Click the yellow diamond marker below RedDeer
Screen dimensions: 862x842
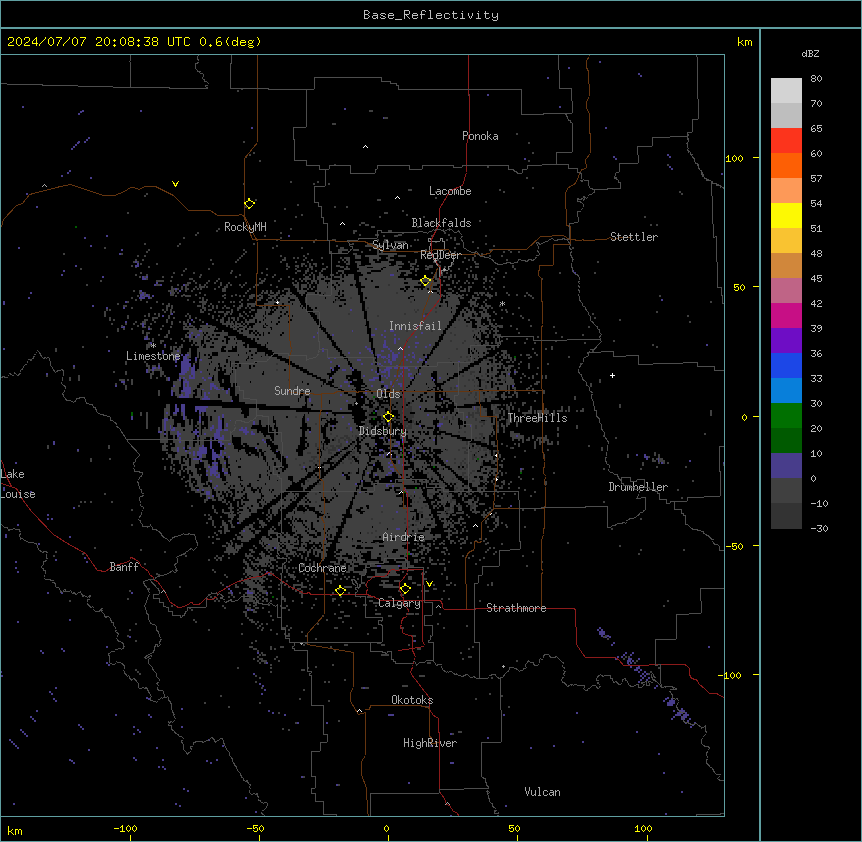click(426, 281)
